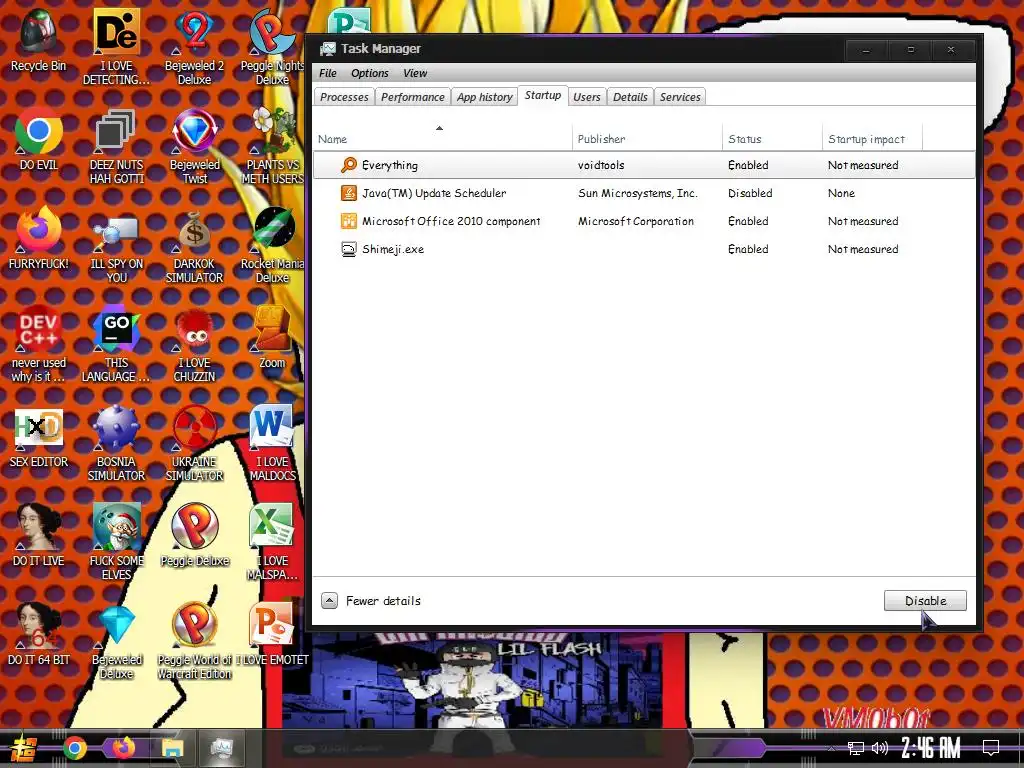Open the network icon in system tray

[856, 748]
